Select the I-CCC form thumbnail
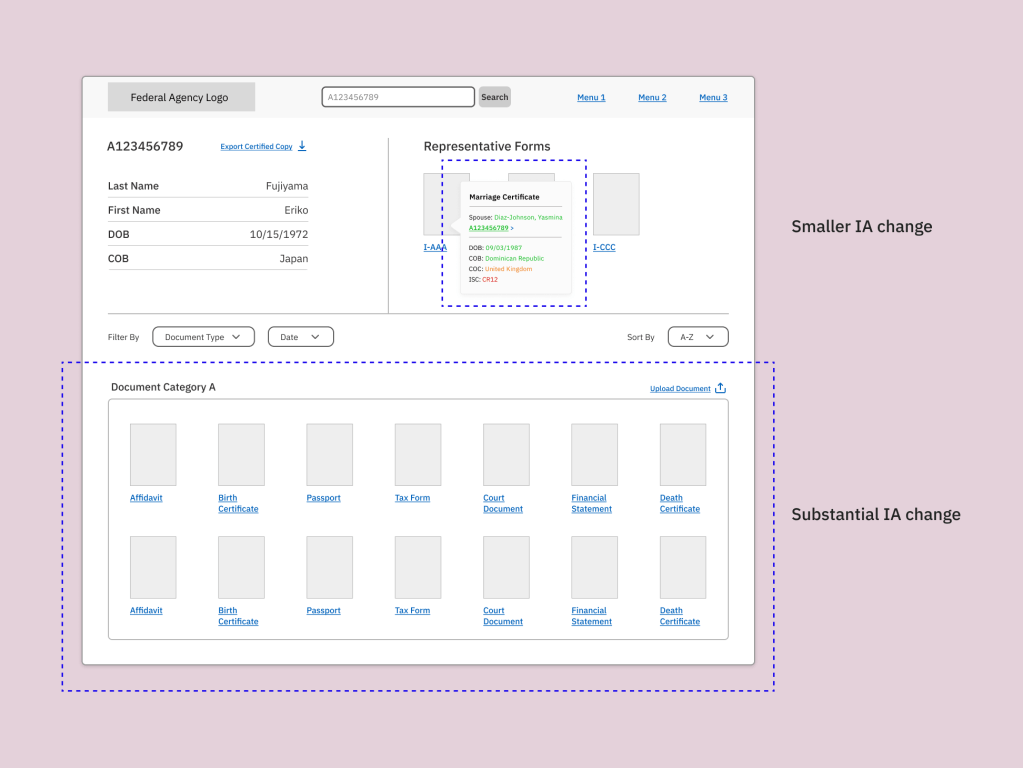 (x=616, y=204)
